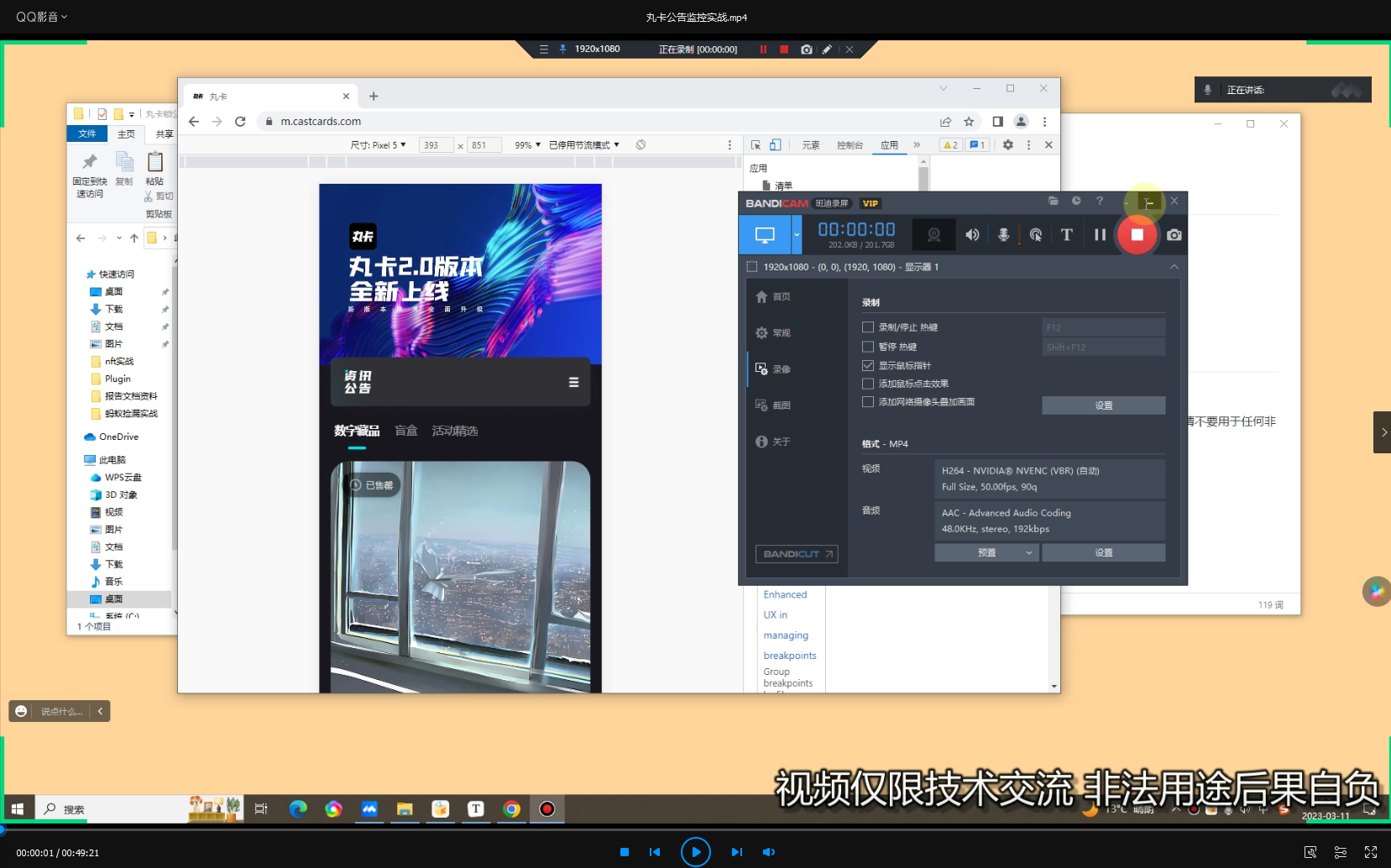Mute the volume in QQ Player
The height and width of the screenshot is (868, 1391).
click(x=768, y=852)
